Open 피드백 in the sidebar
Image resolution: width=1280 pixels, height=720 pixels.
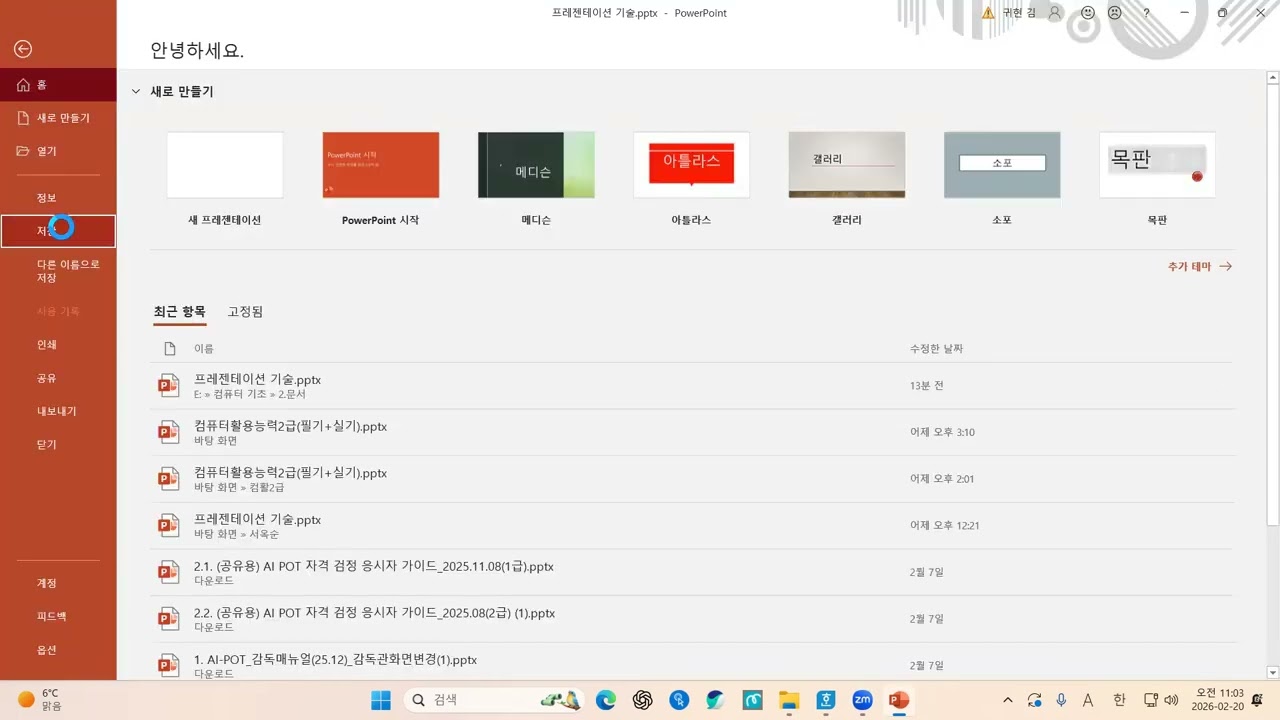click(58, 616)
